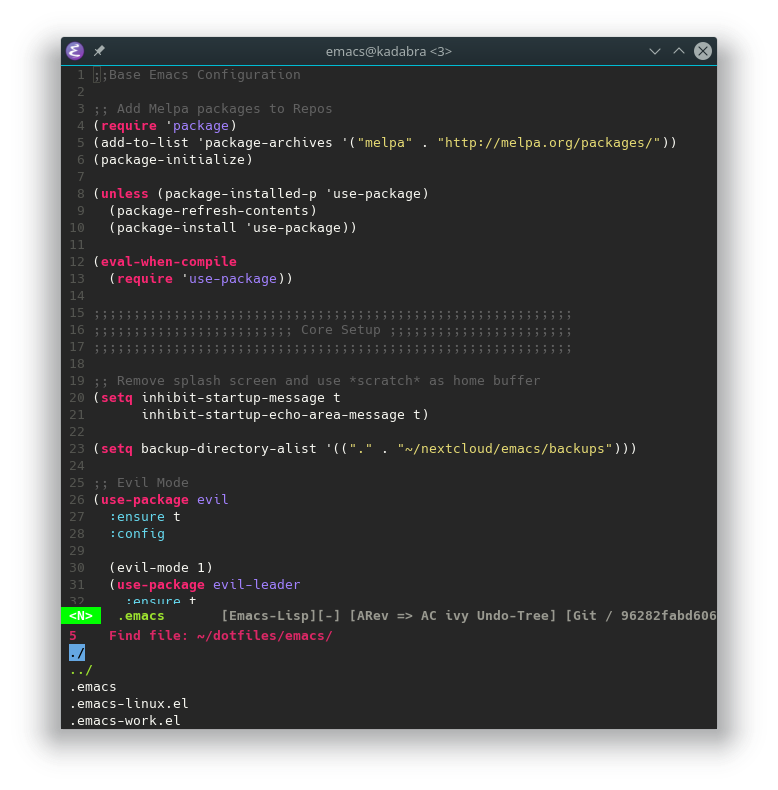778x790 pixels.
Task: Minimize the window using the down chevron
Action: coord(655,51)
